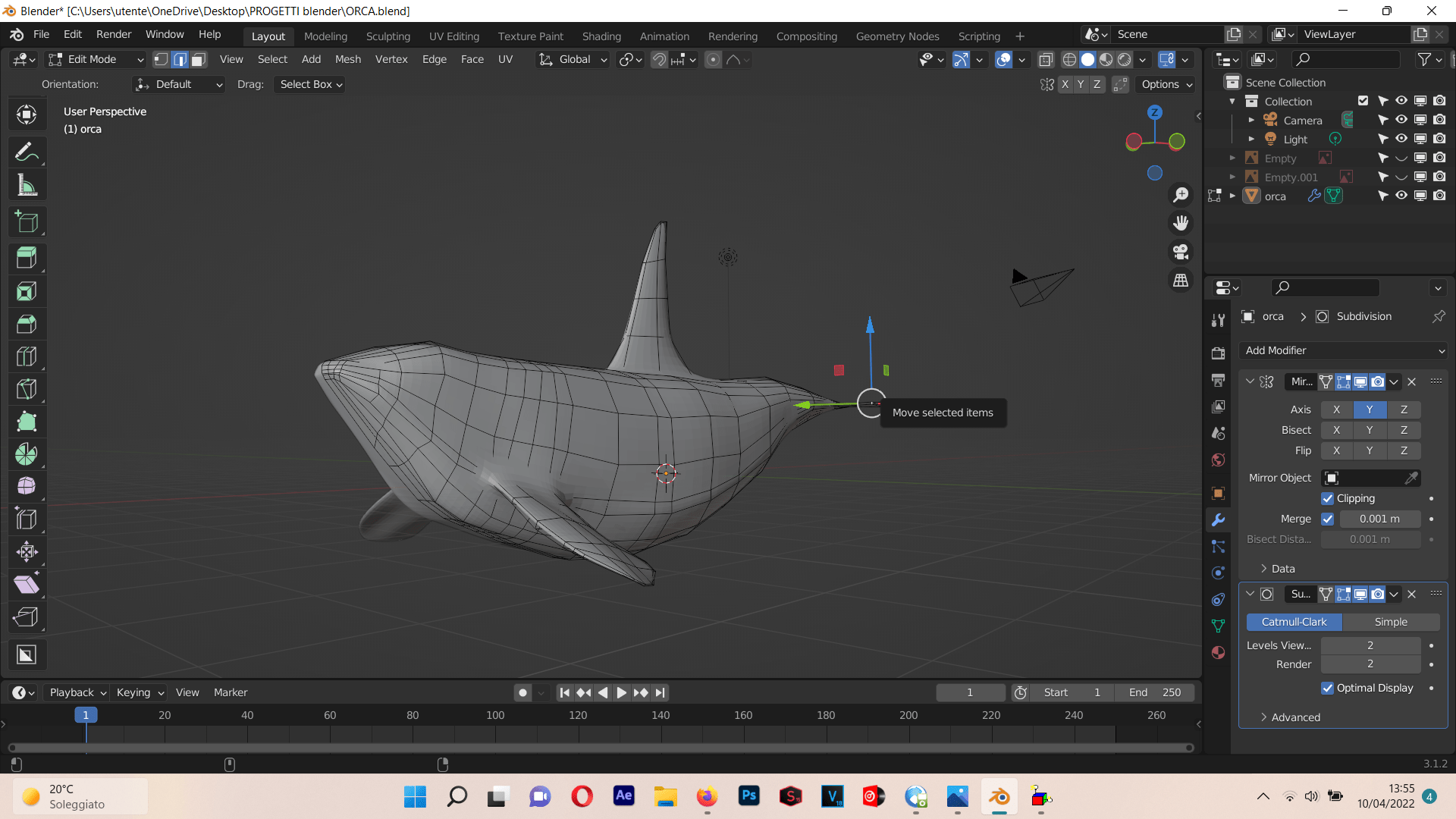Screen dimensions: 1456x819
Task: Open the Render menu
Action: (x=114, y=34)
